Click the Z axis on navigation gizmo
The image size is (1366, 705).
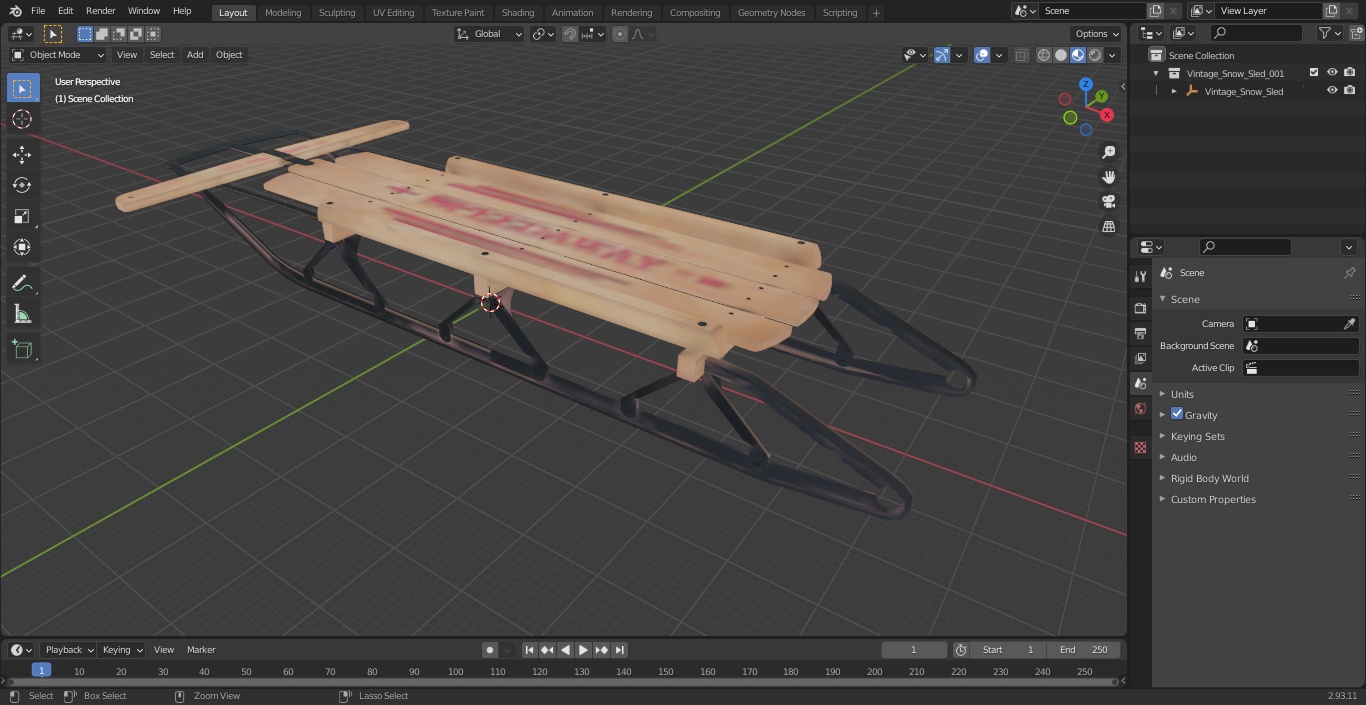[x=1086, y=85]
